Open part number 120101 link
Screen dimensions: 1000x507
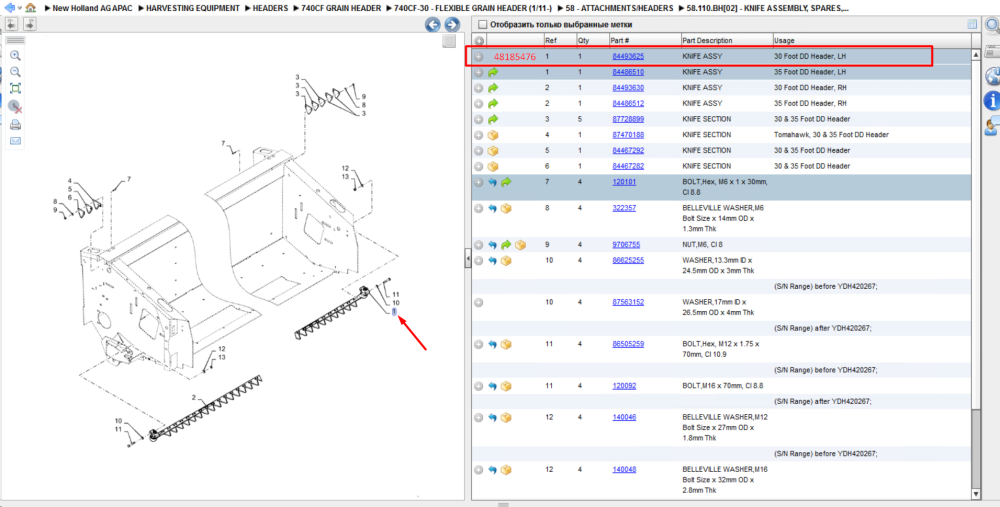(x=624, y=182)
